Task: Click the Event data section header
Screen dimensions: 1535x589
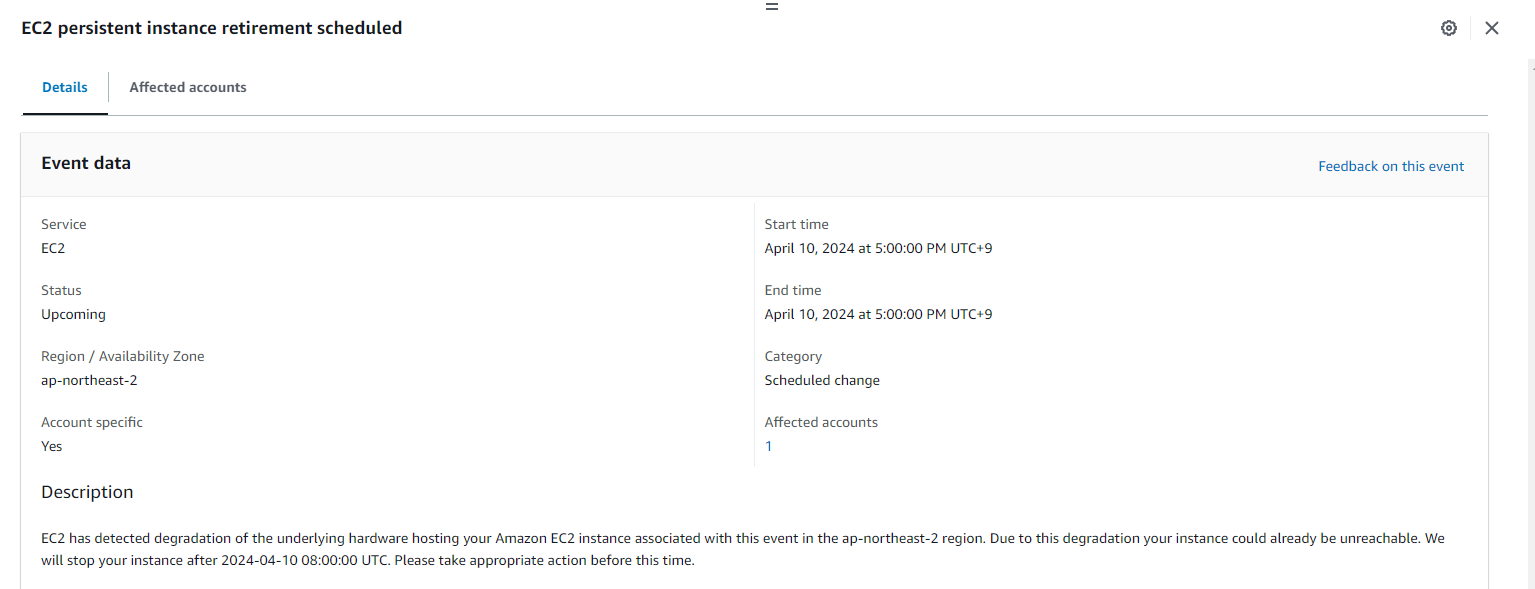Action: tap(86, 163)
